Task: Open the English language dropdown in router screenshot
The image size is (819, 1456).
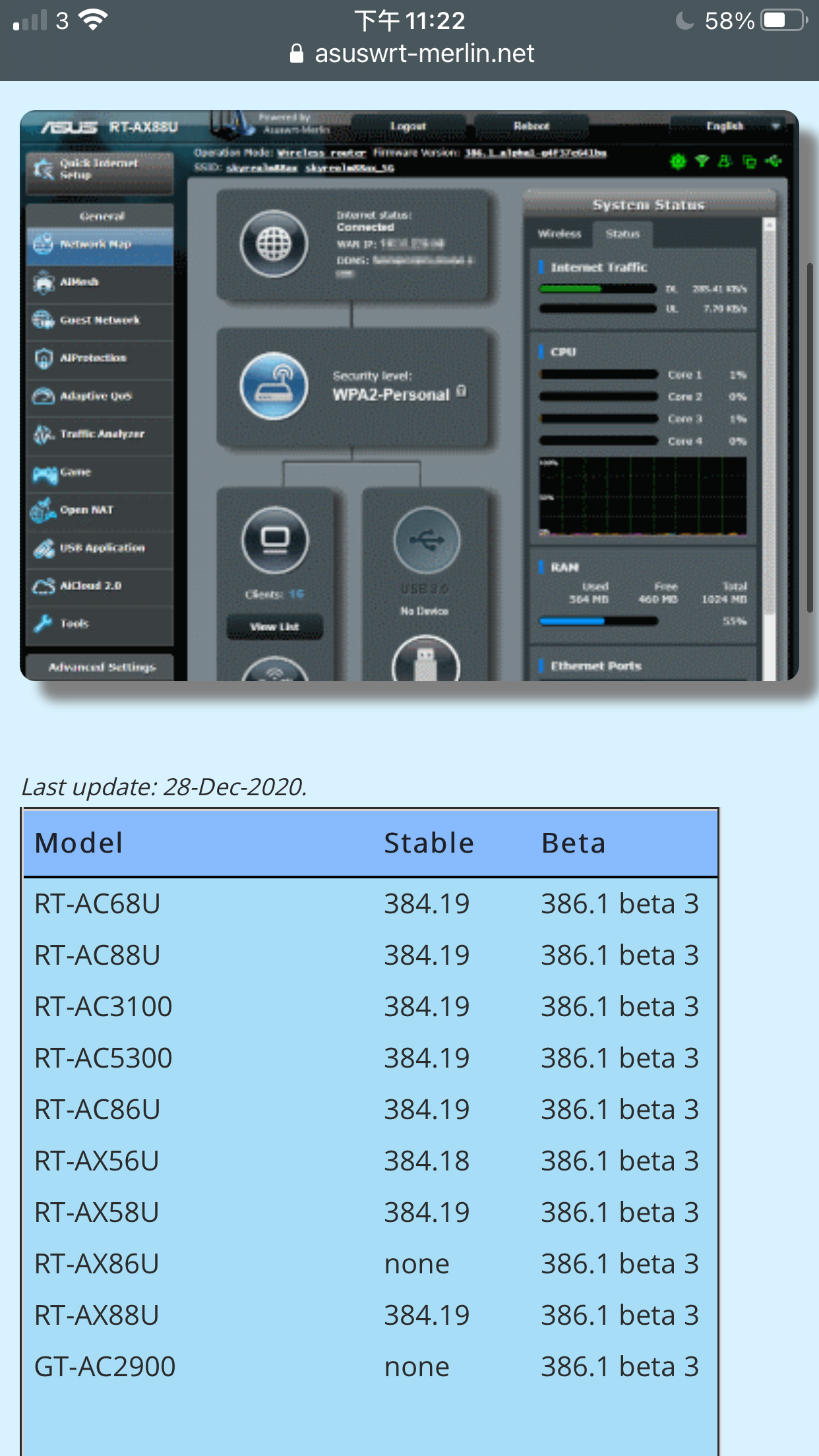Action: (728, 125)
